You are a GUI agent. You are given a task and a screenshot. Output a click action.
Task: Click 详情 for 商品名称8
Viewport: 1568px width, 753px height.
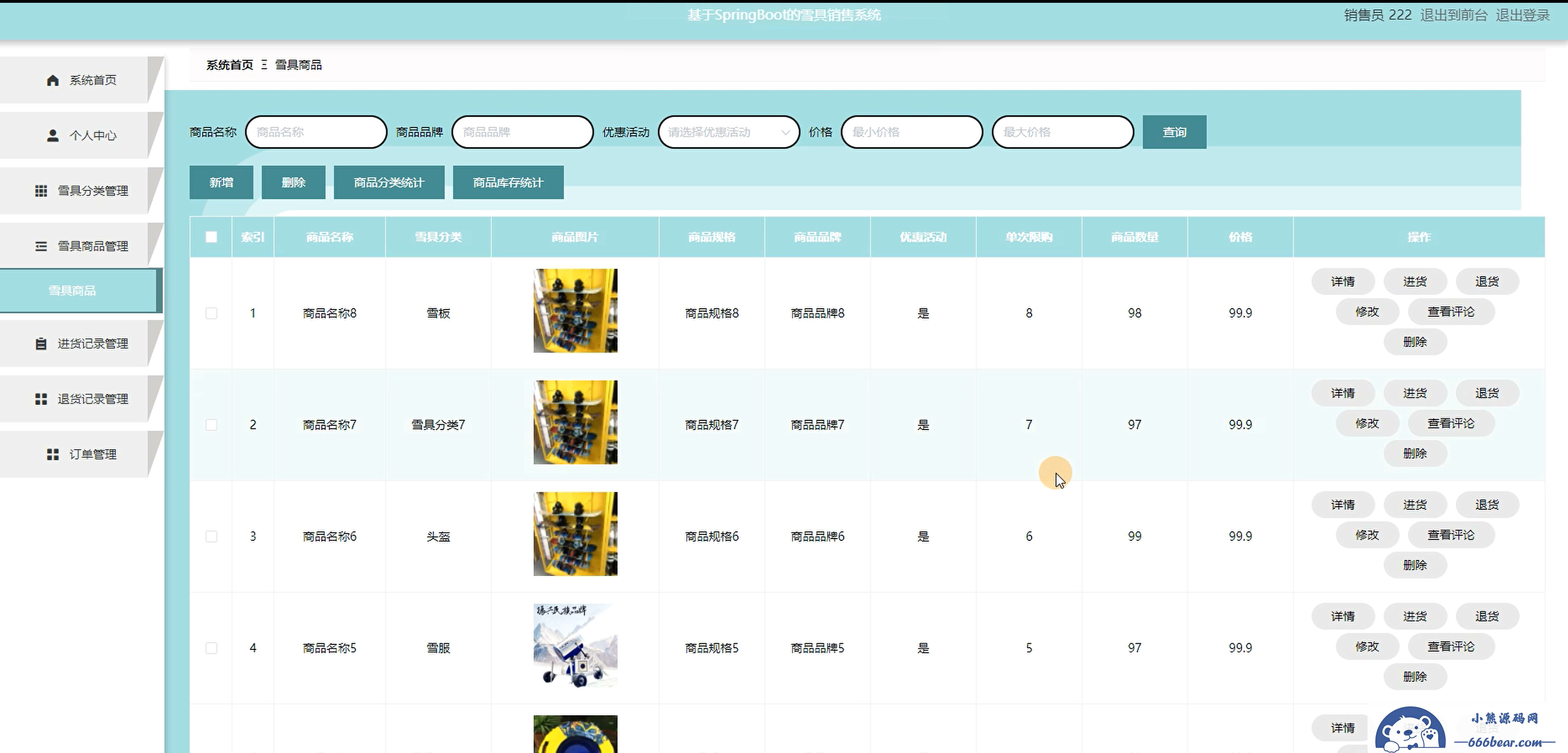point(1343,282)
